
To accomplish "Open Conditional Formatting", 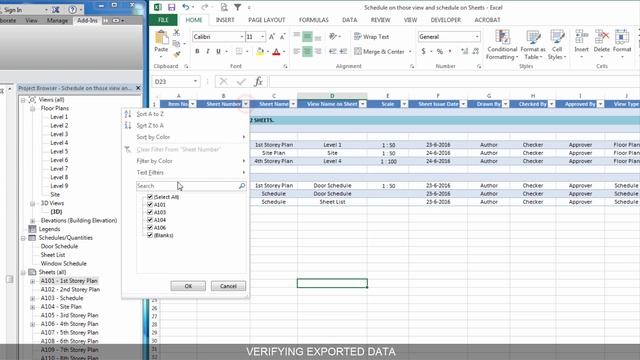I will tap(502, 45).
